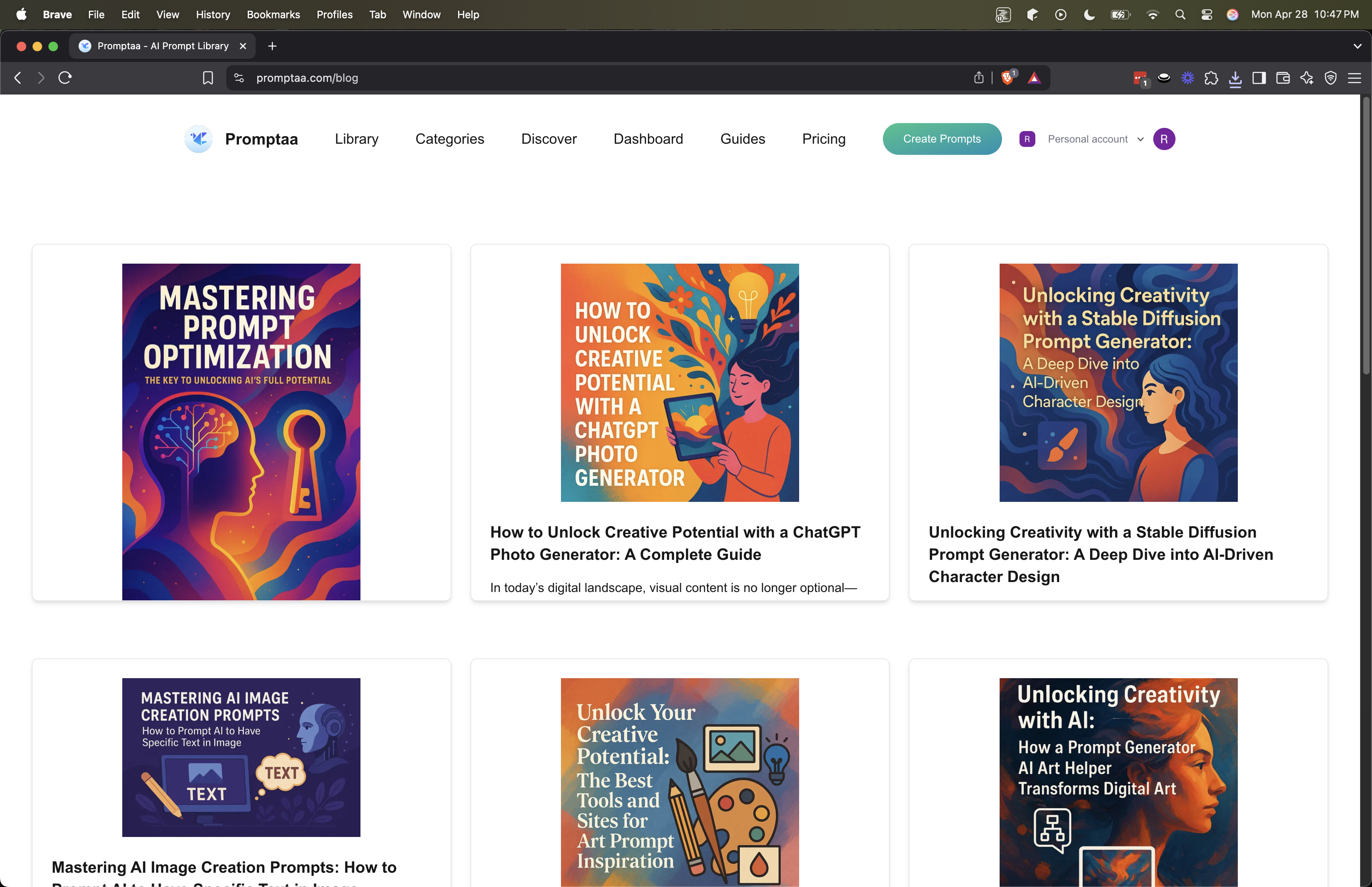Open Brave VPN shield icon

point(1331,78)
